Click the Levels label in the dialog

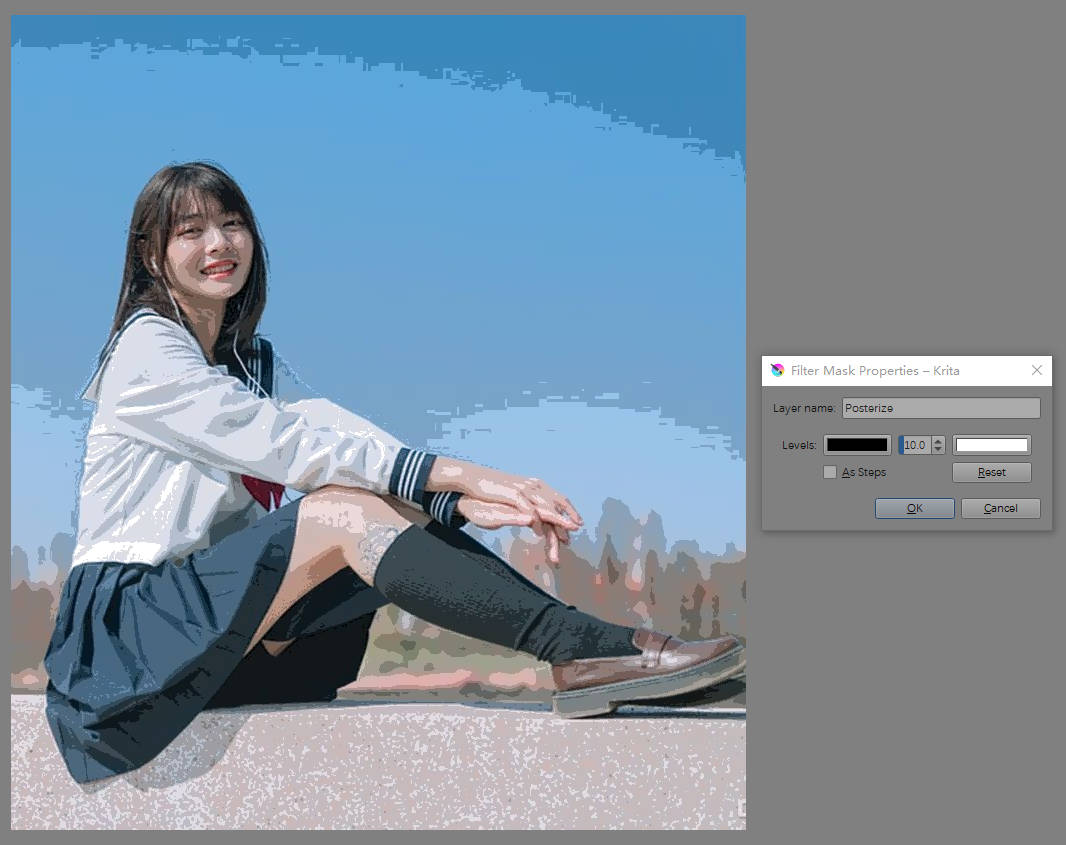(799, 445)
